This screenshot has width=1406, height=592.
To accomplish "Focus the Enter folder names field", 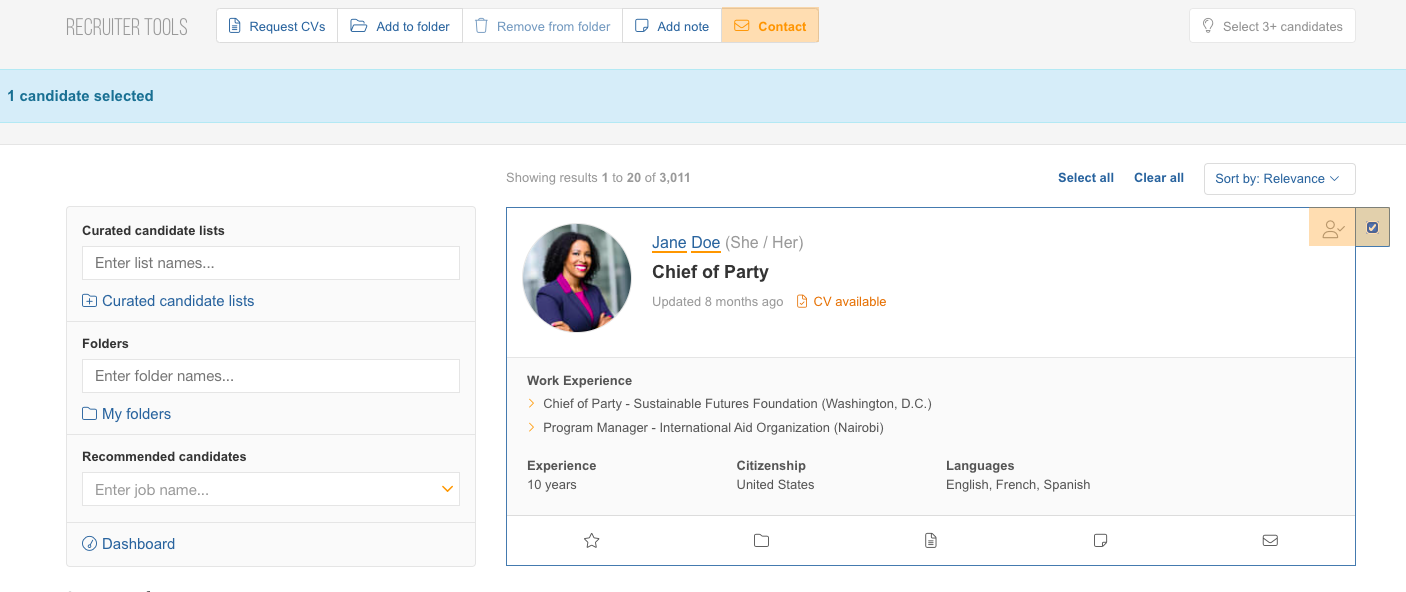I will tap(271, 376).
